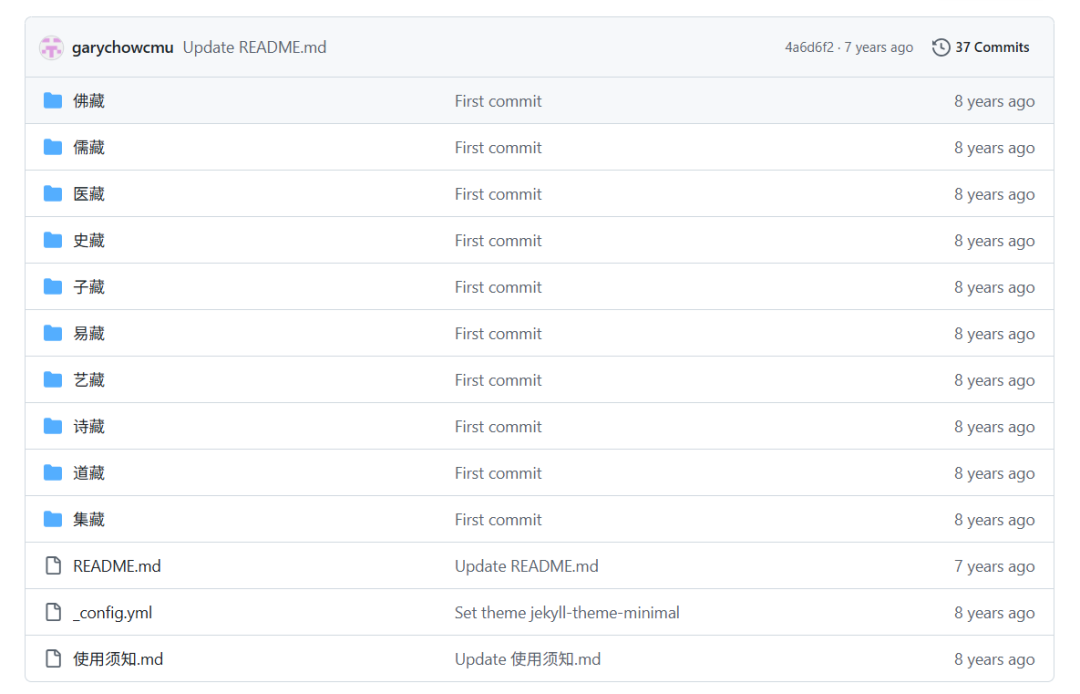Open 'First commit' message in 诗藏 row
This screenshot has width=1080, height=694.
tap(498, 427)
